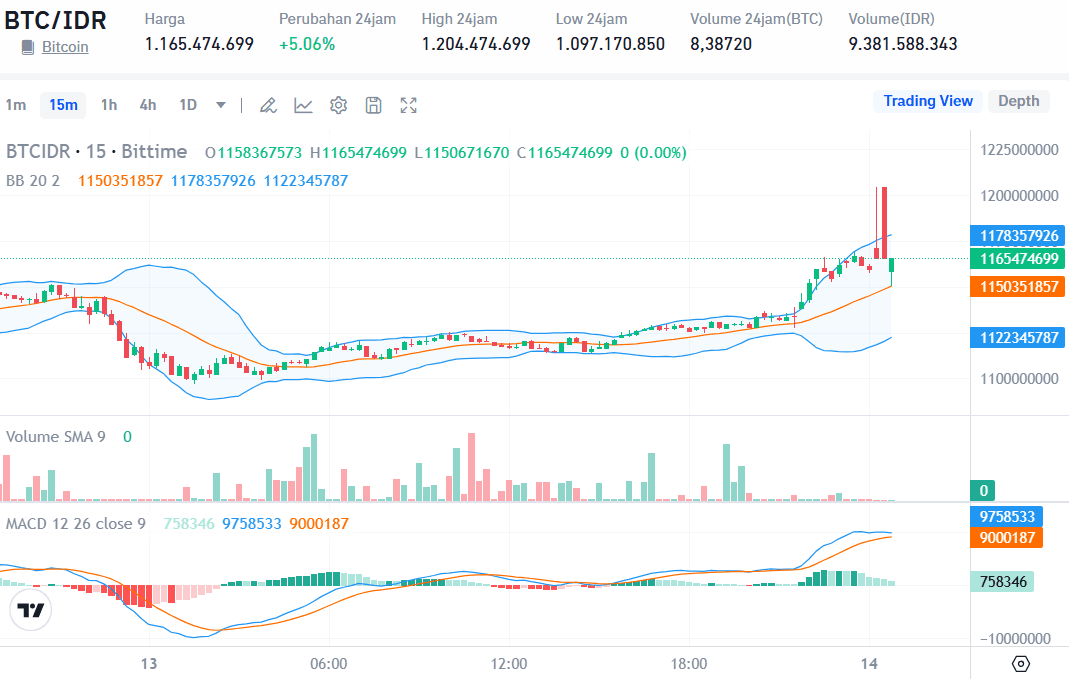Select the 1m timeframe

point(16,104)
